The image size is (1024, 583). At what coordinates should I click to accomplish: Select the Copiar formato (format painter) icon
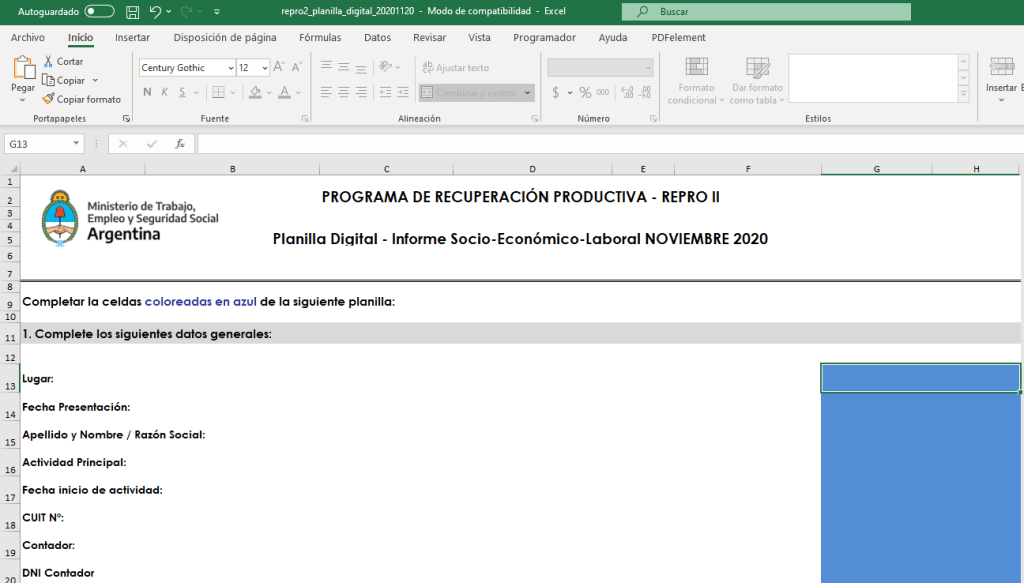point(48,98)
